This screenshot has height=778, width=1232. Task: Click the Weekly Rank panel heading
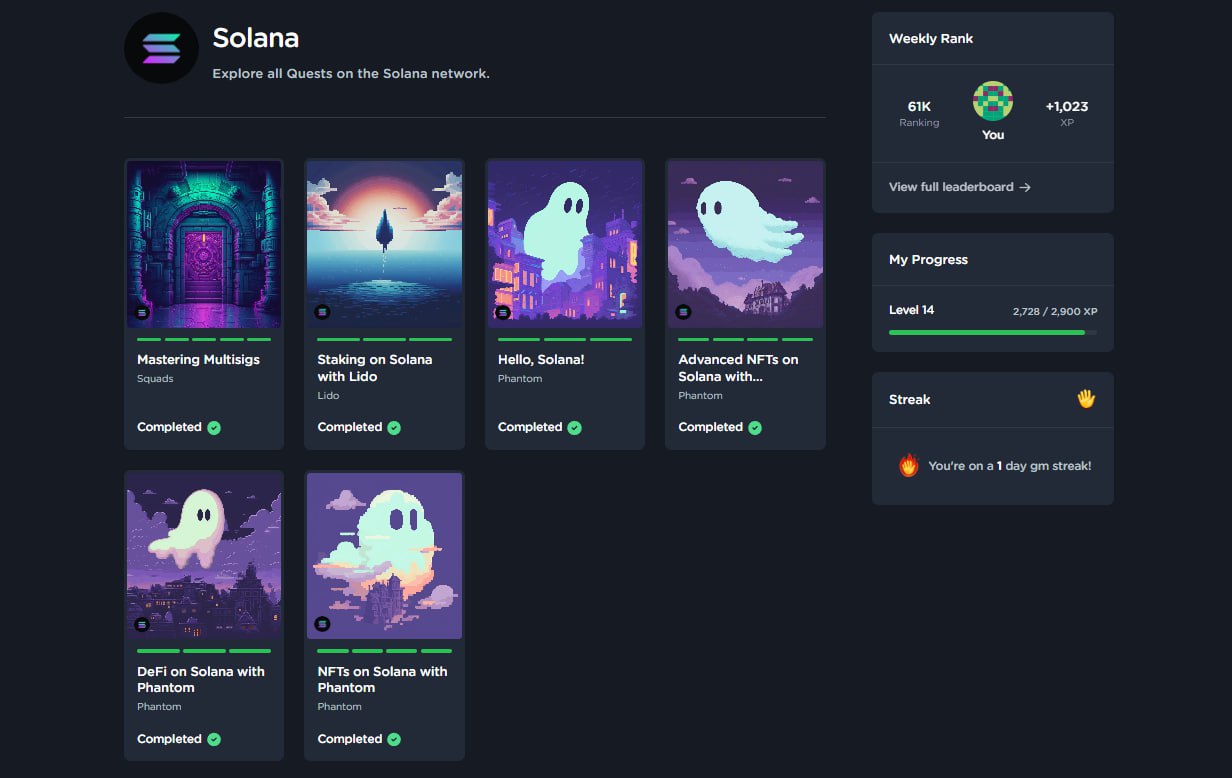click(931, 39)
